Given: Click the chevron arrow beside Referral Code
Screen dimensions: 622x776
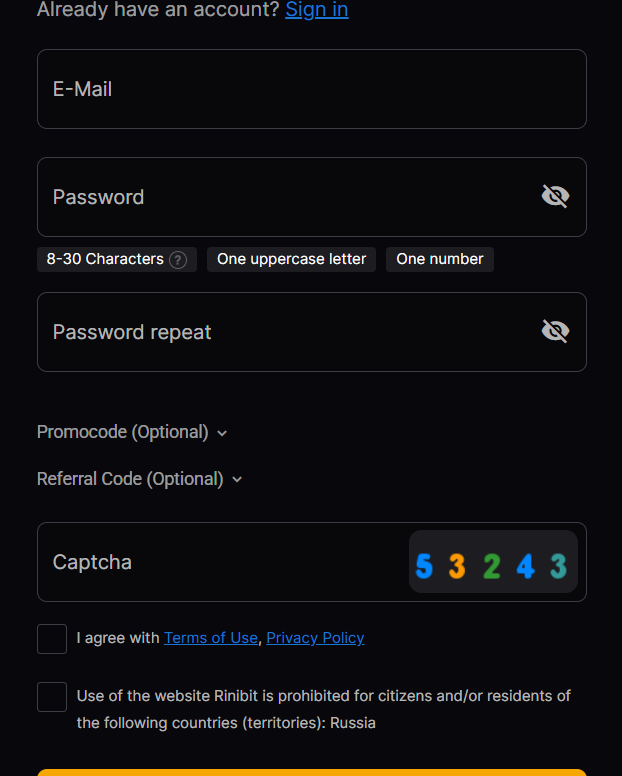Looking at the screenshot, I should point(237,480).
